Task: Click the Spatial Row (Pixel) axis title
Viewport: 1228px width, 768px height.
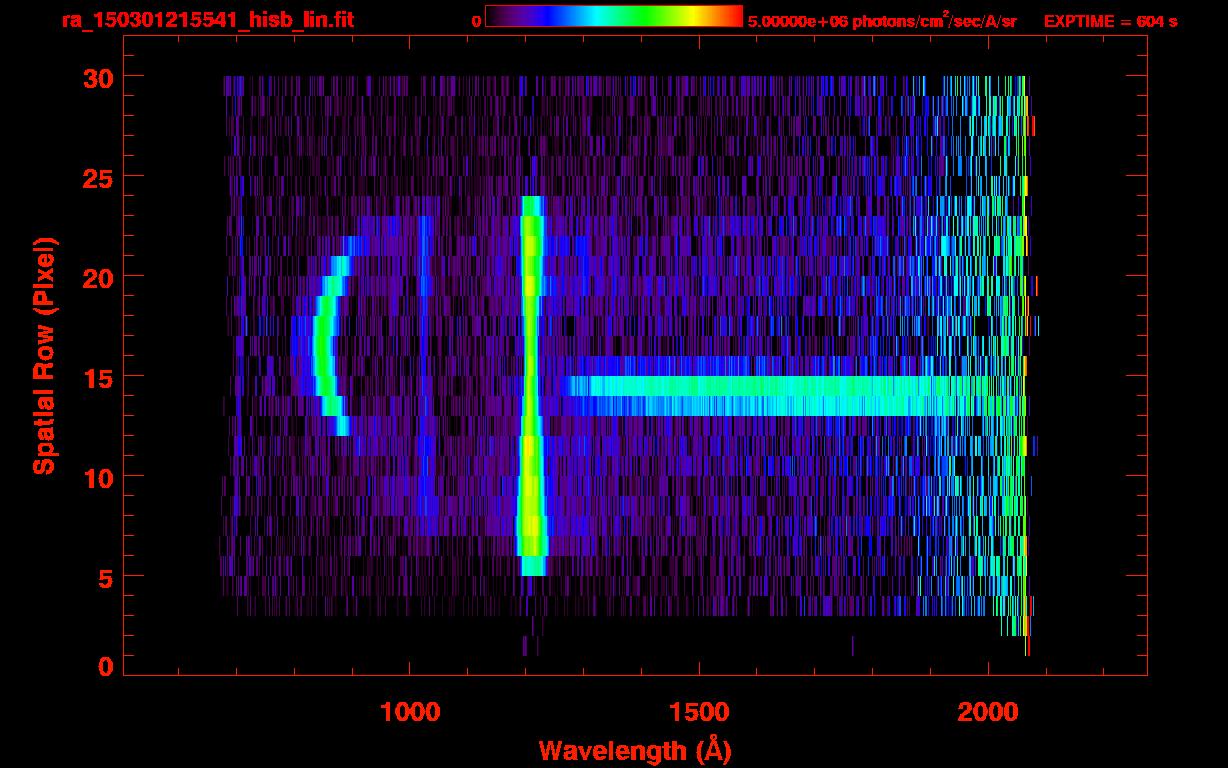Action: 44,355
